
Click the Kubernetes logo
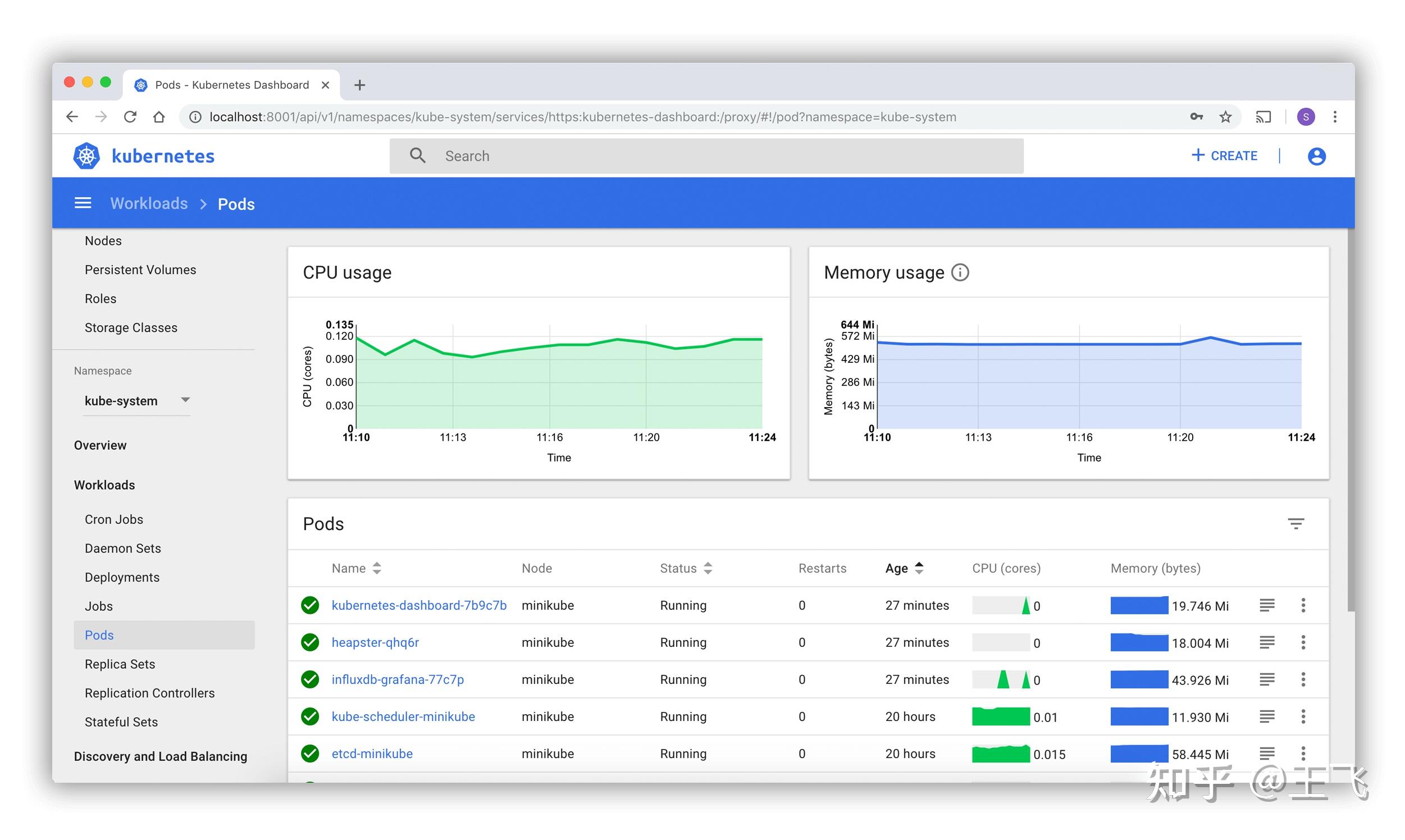(86, 155)
